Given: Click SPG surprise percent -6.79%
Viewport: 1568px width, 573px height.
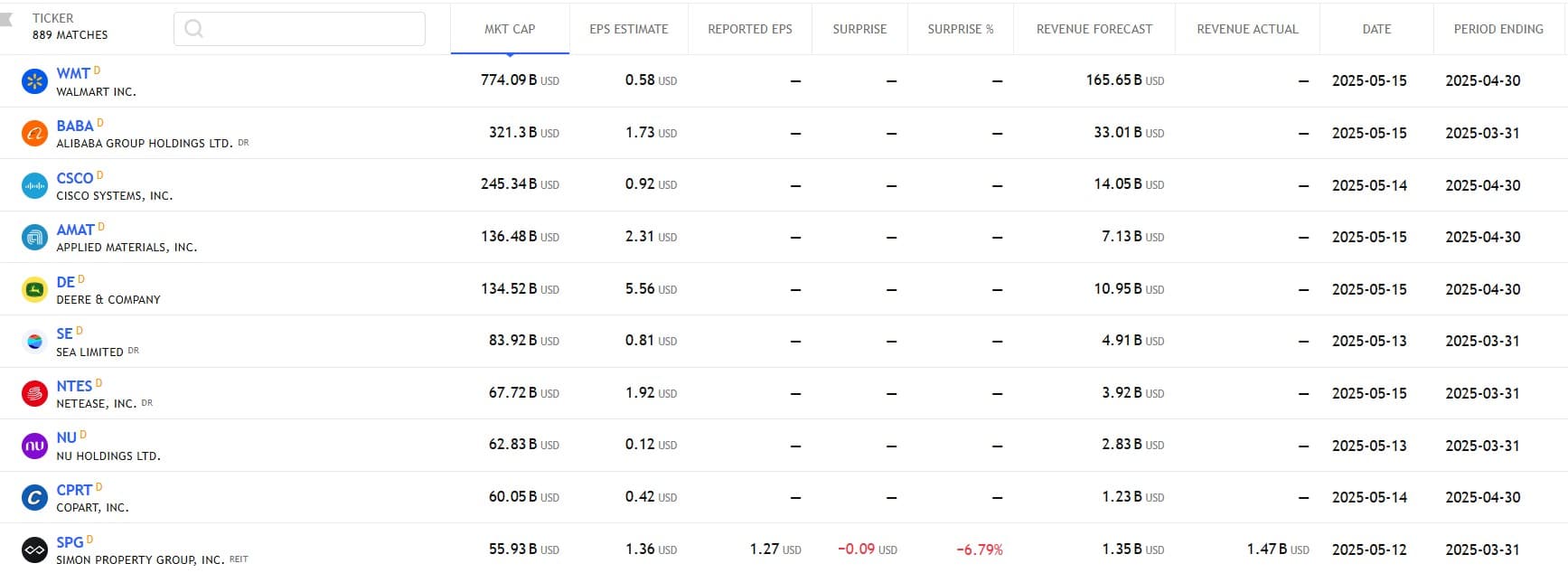Looking at the screenshot, I should 980,550.
